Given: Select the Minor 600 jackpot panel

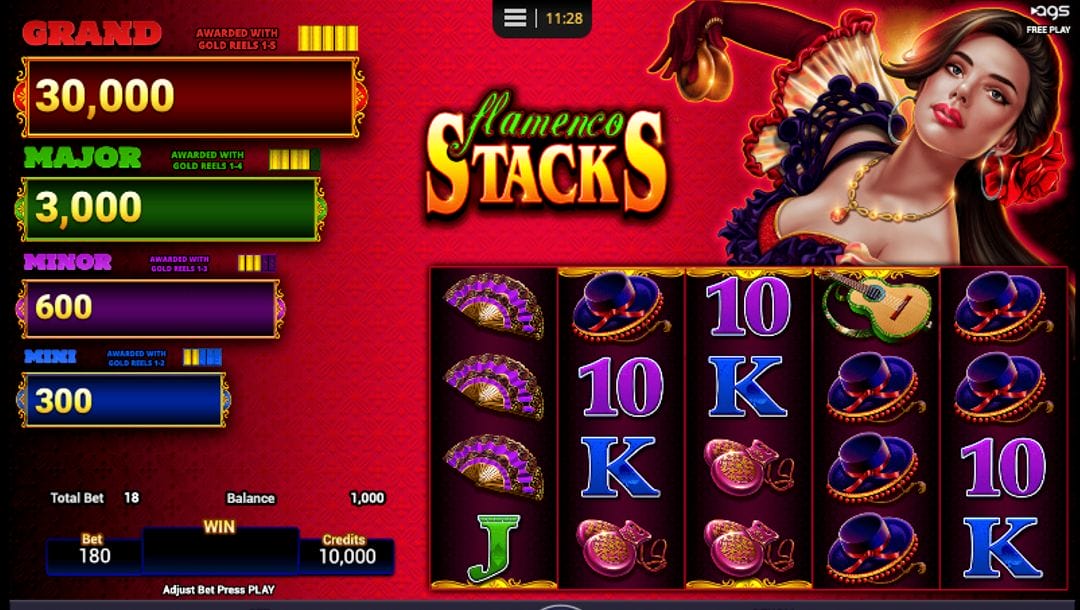Looking at the screenshot, I should [x=150, y=308].
